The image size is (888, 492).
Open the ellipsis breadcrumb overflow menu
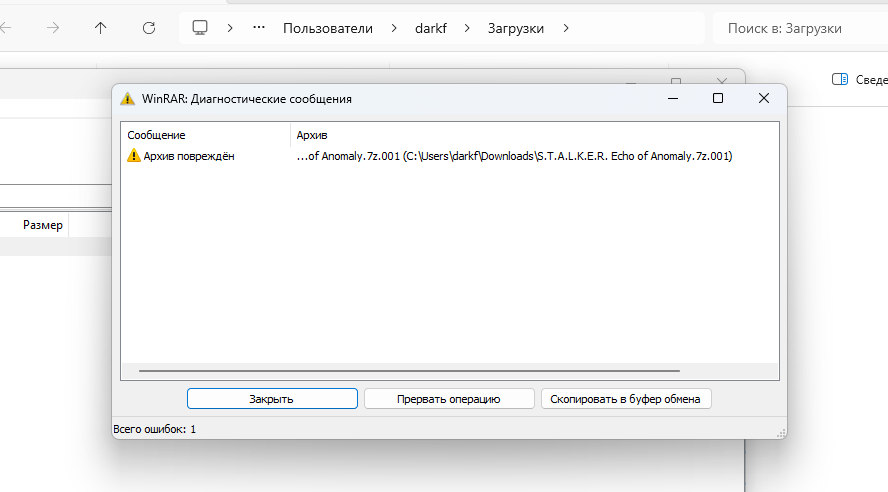tap(259, 28)
